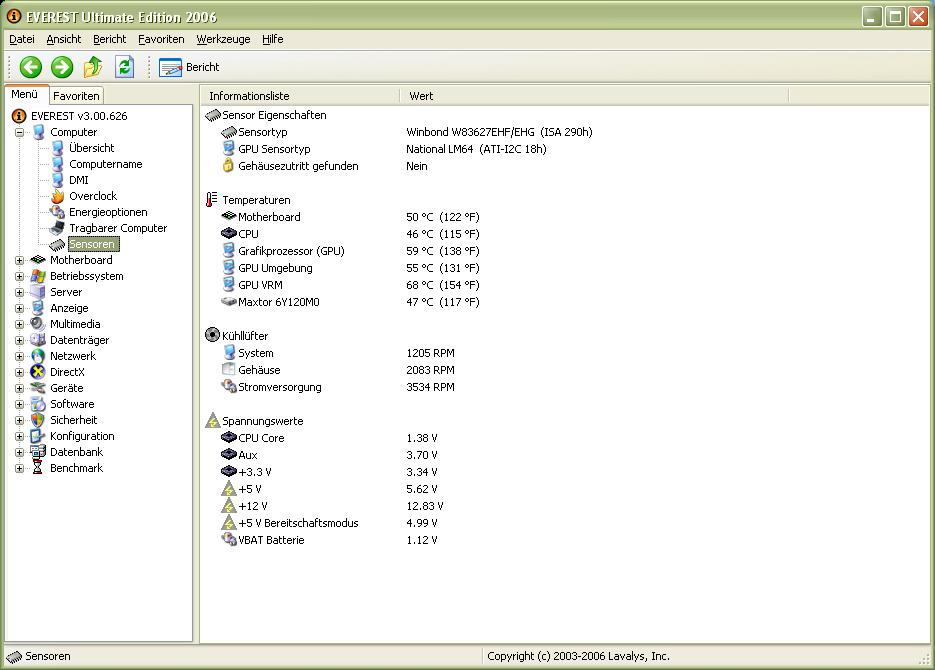Expand the Sicherheit tree node
This screenshot has width=935, height=670.
click(x=20, y=420)
